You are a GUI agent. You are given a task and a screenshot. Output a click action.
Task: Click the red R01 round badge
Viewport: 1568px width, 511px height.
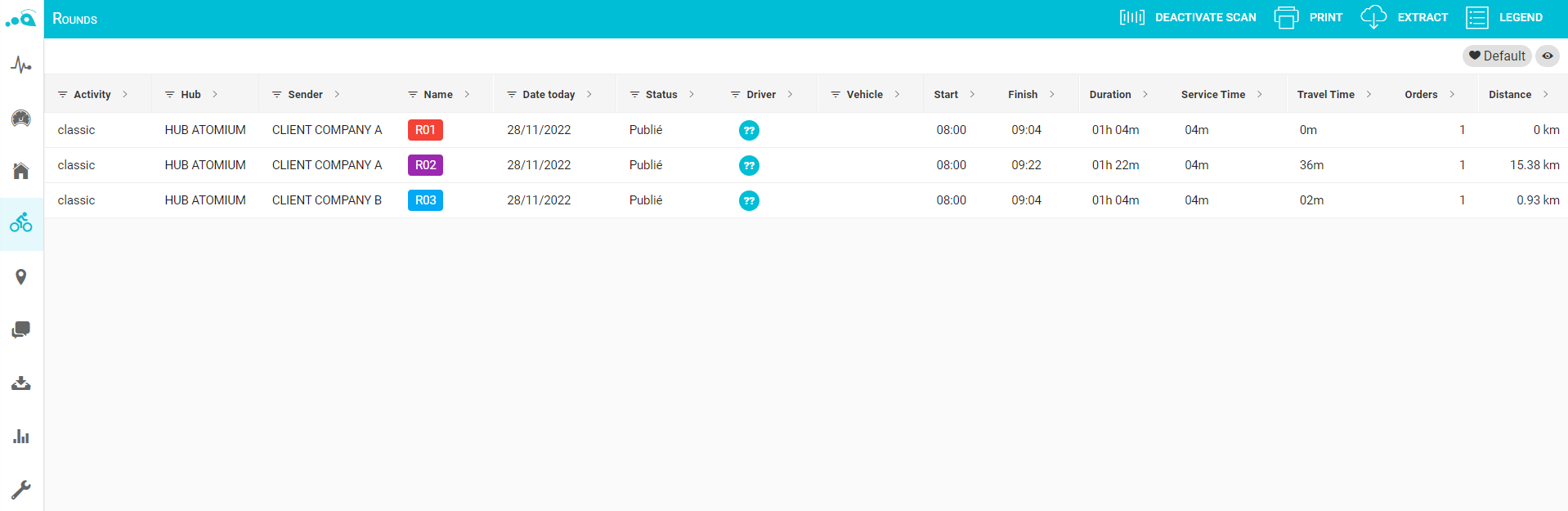pyautogui.click(x=425, y=130)
